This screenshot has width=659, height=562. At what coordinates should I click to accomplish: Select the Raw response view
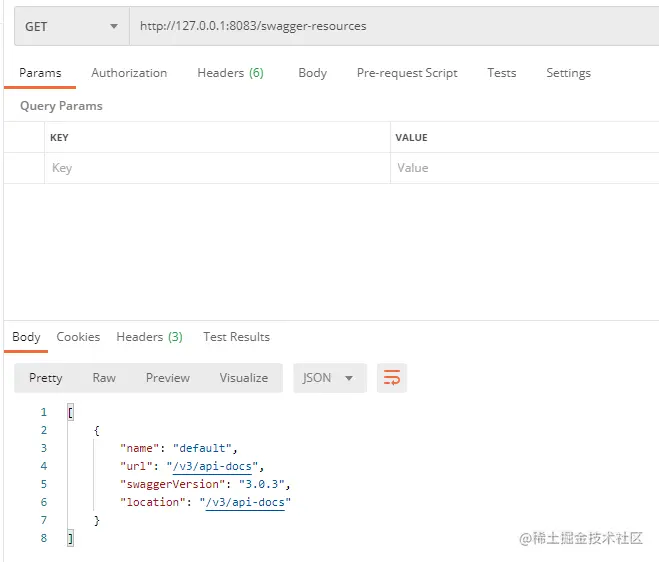(104, 378)
